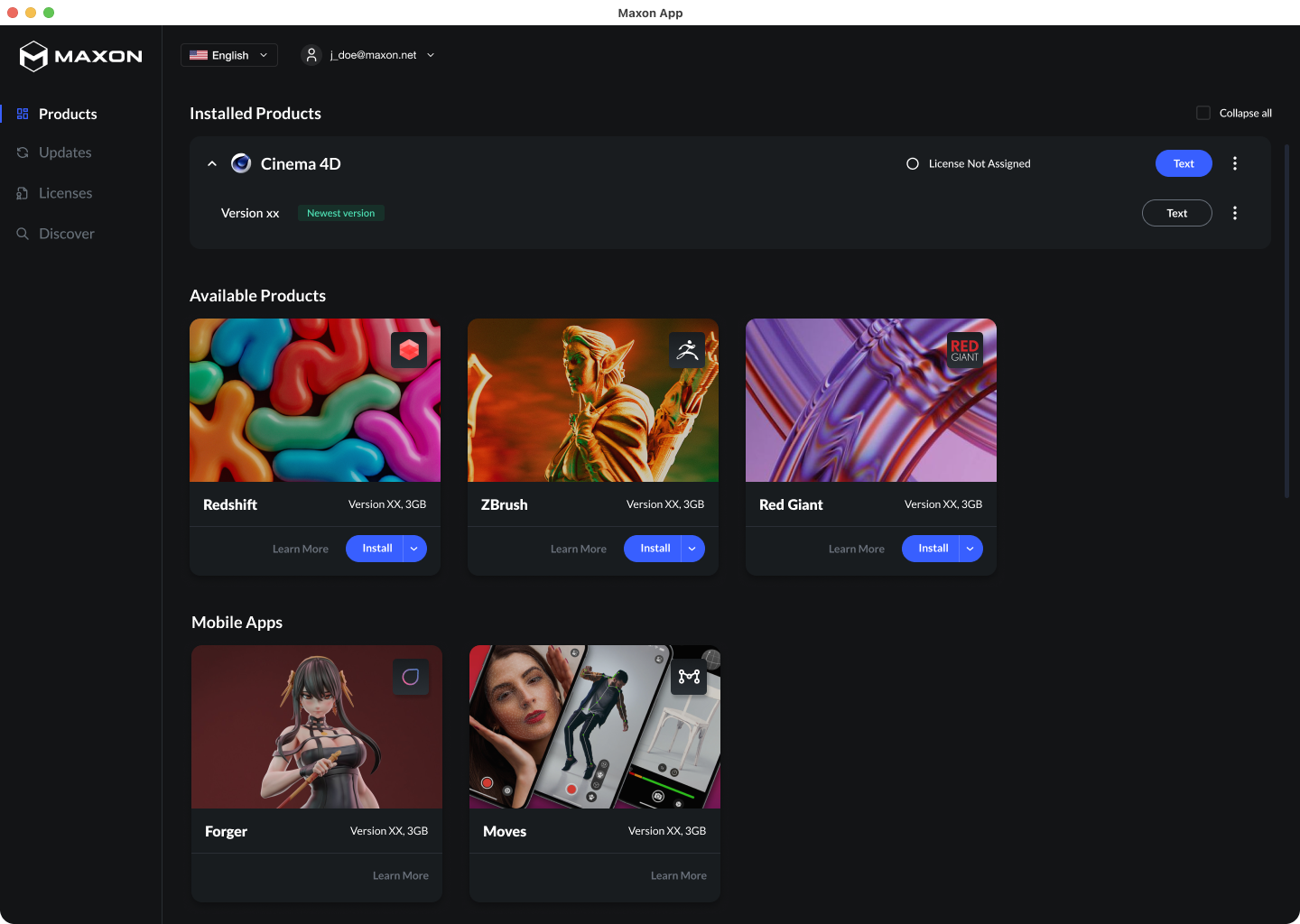1300x924 pixels.
Task: Click the Mobile Apps heading
Action: click(x=237, y=623)
